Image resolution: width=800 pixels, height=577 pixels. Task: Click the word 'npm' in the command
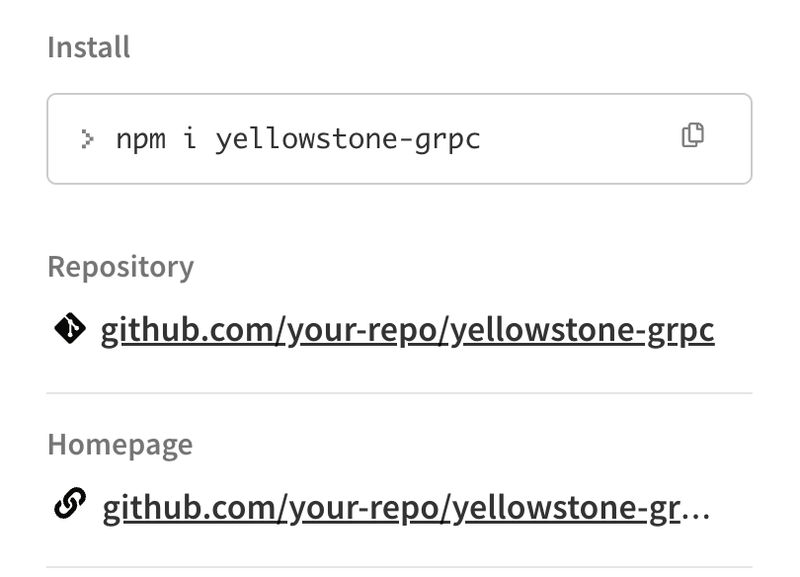(141, 140)
